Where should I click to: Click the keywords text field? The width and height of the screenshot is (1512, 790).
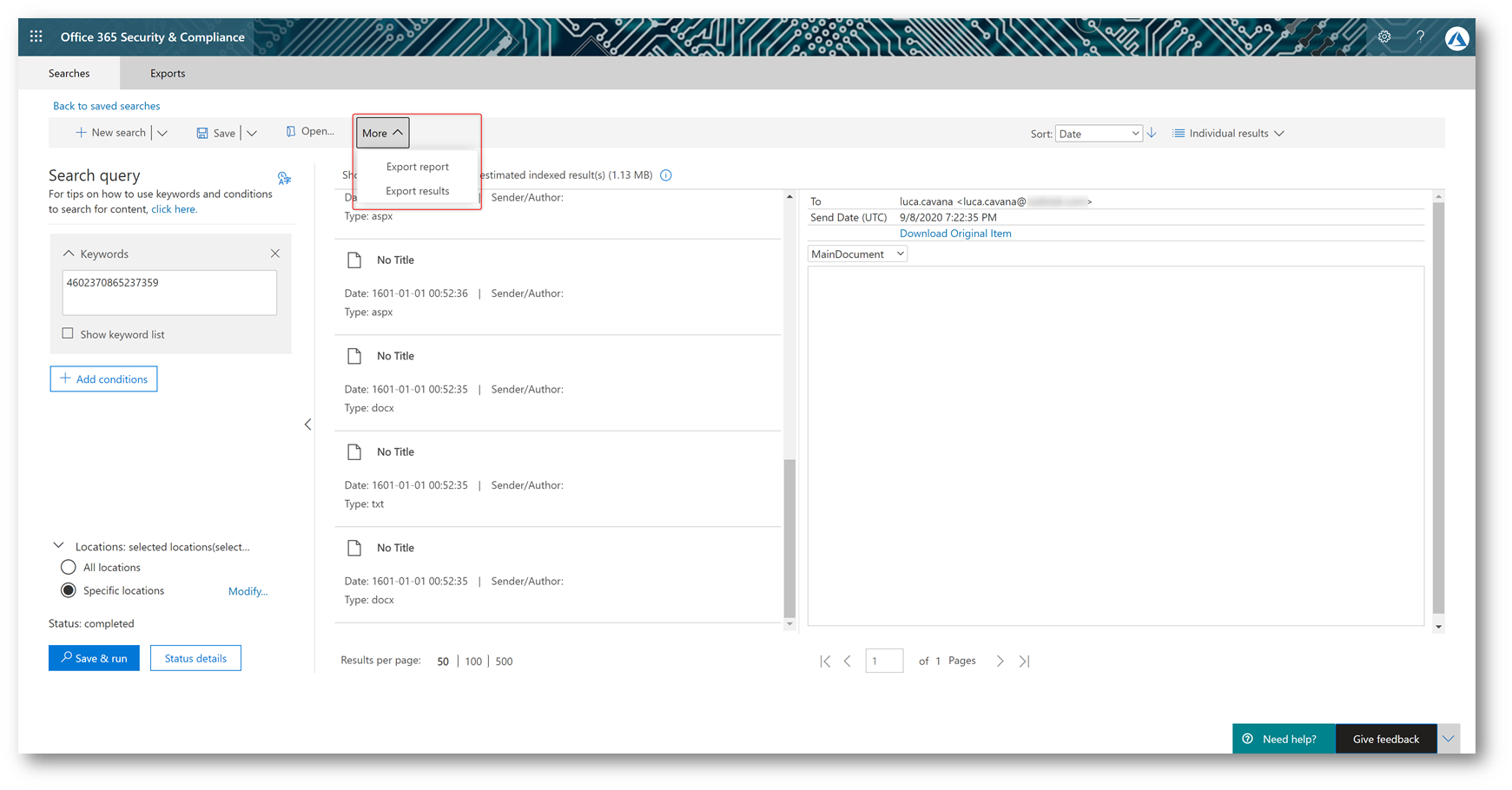point(169,293)
